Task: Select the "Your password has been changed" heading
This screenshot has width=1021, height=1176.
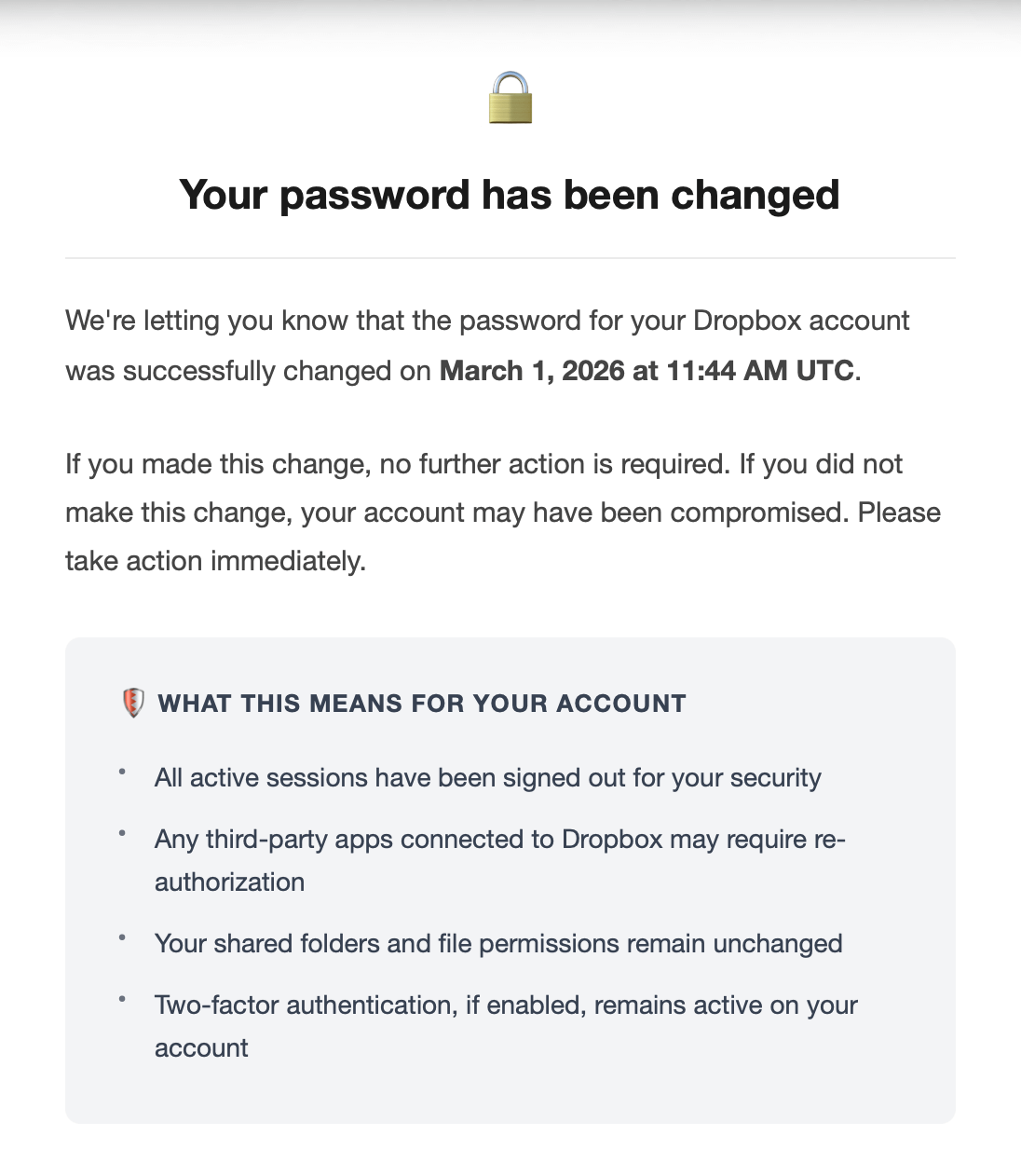Action: (510, 195)
